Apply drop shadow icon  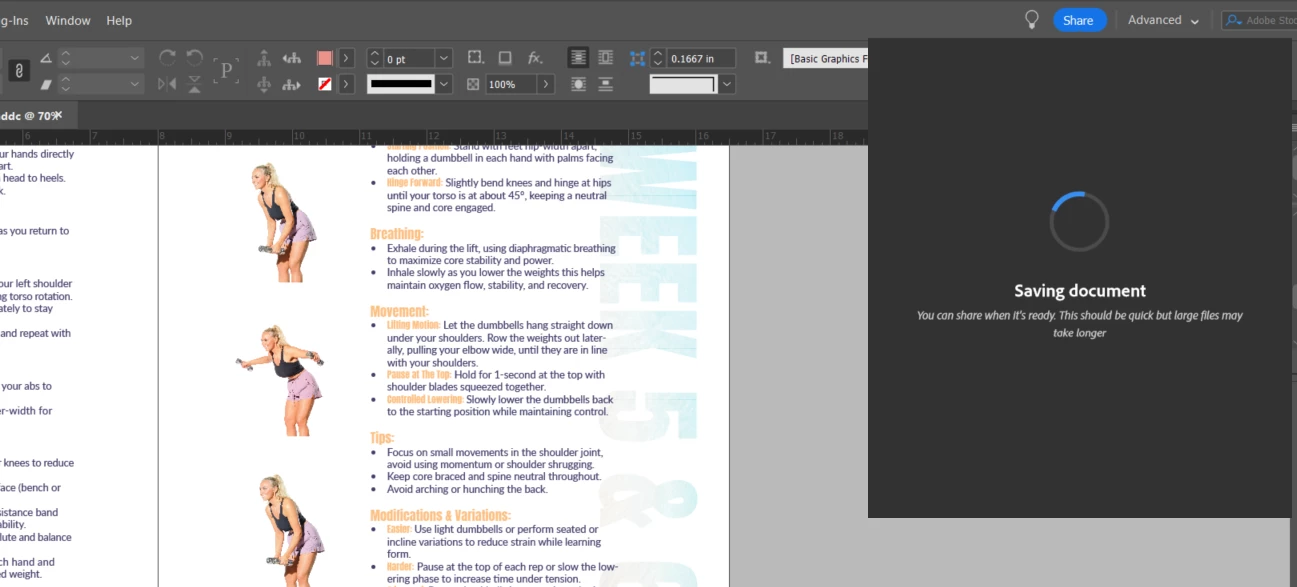(505, 58)
